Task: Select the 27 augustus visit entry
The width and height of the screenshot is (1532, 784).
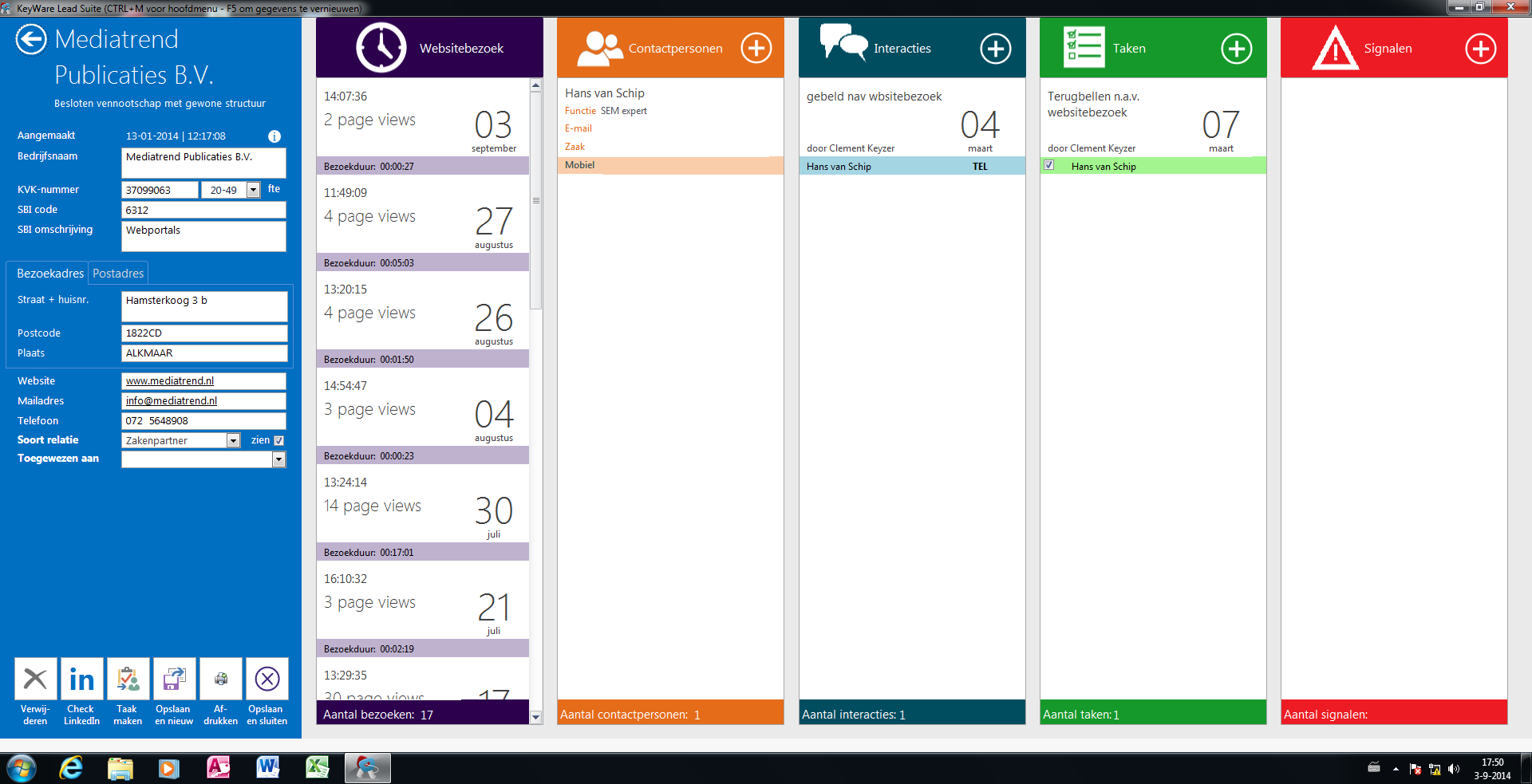Action: coord(423,223)
